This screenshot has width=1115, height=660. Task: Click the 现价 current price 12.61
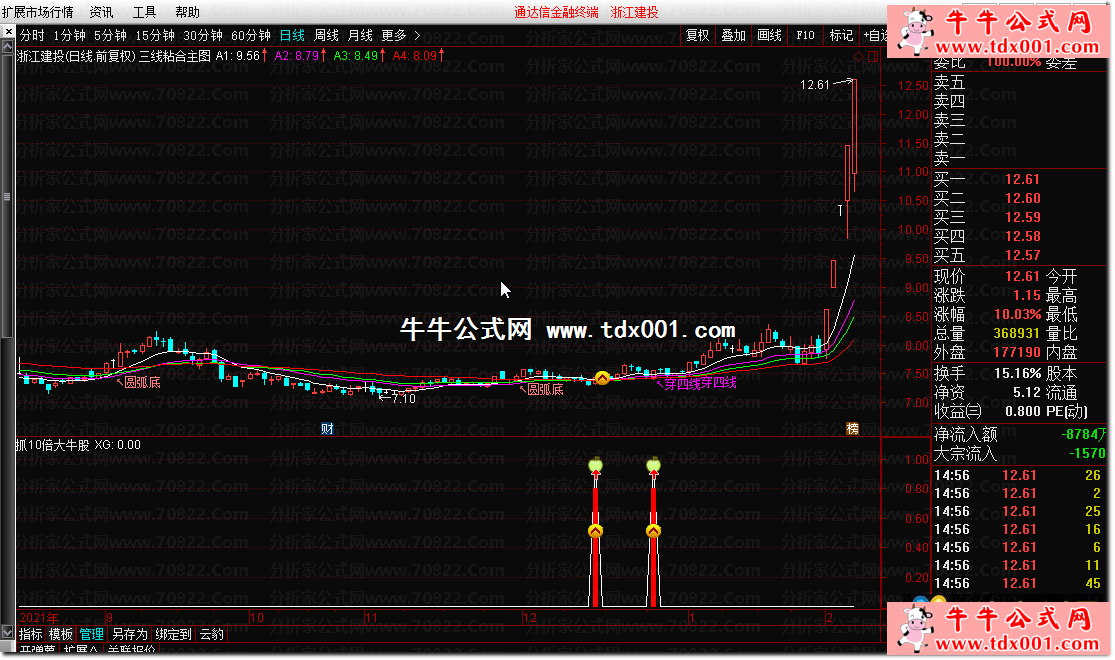point(1023,276)
